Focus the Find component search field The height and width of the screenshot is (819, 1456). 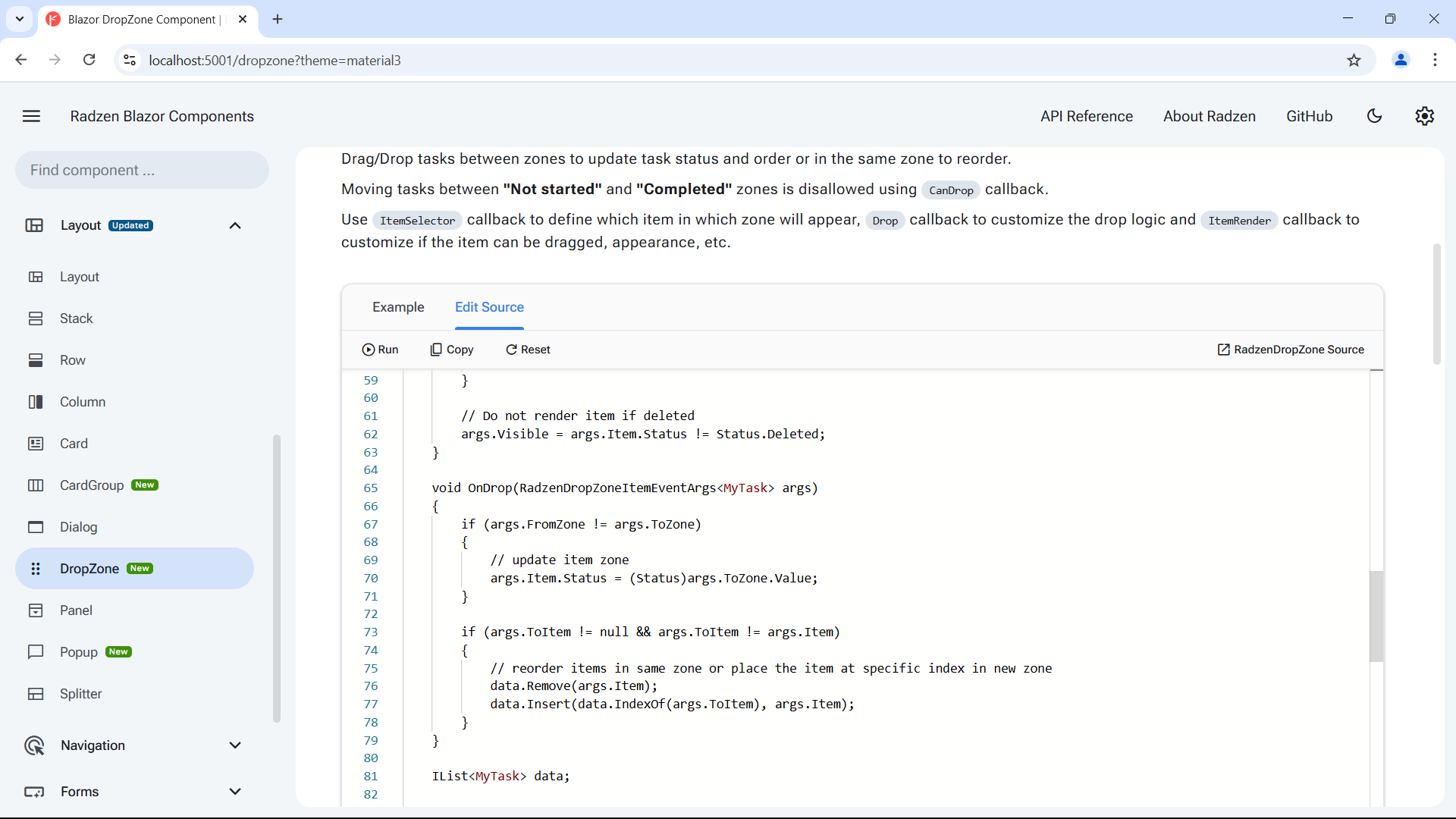point(142,170)
